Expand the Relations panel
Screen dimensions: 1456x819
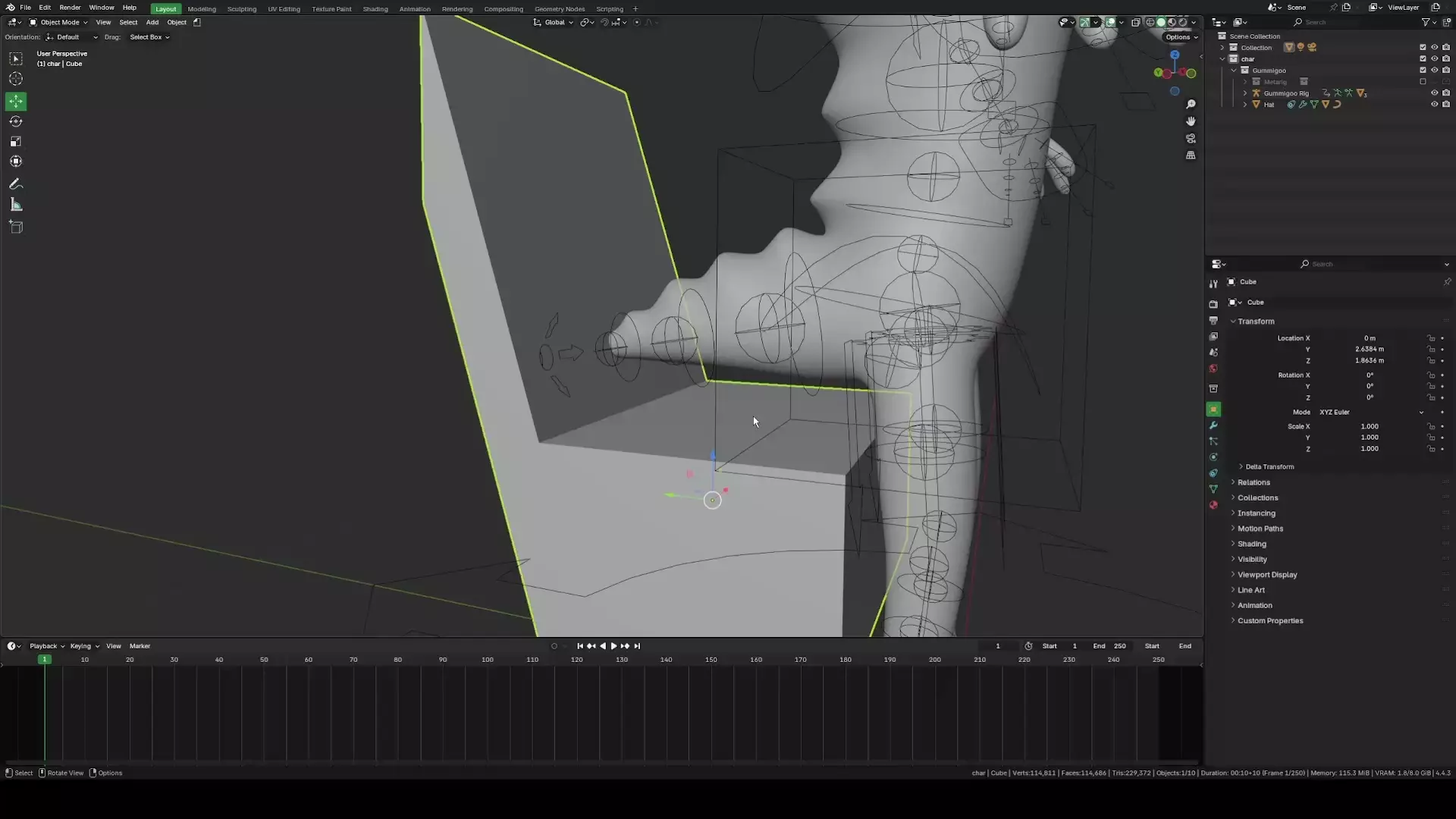[1254, 482]
